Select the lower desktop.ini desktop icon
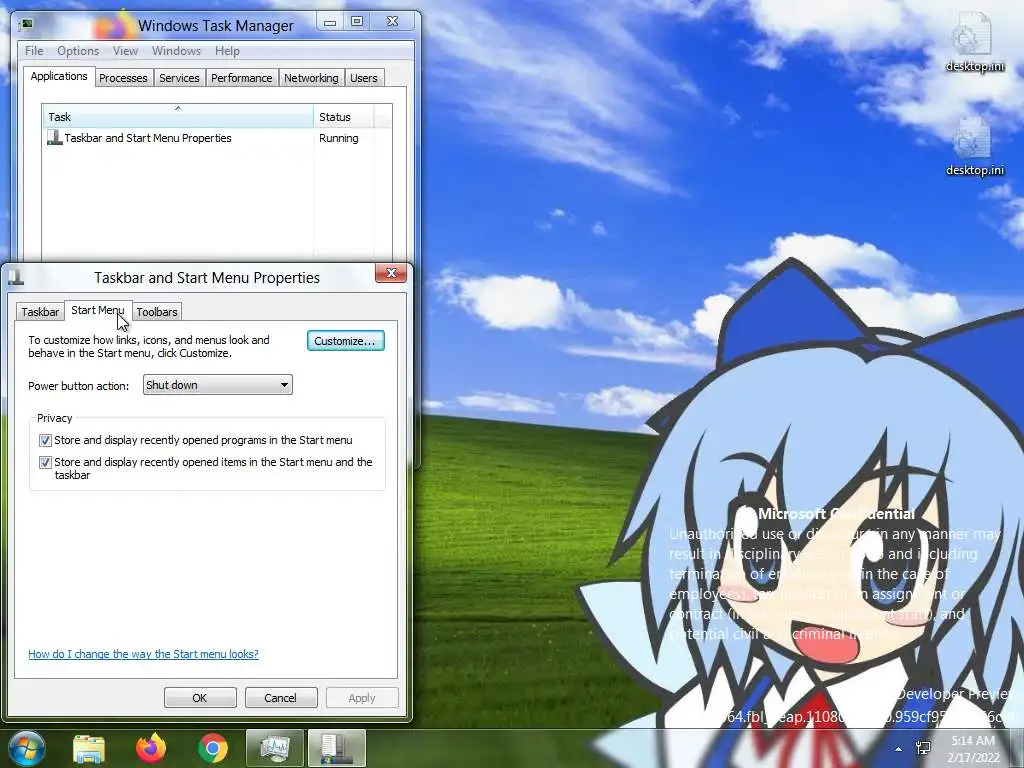 974,146
